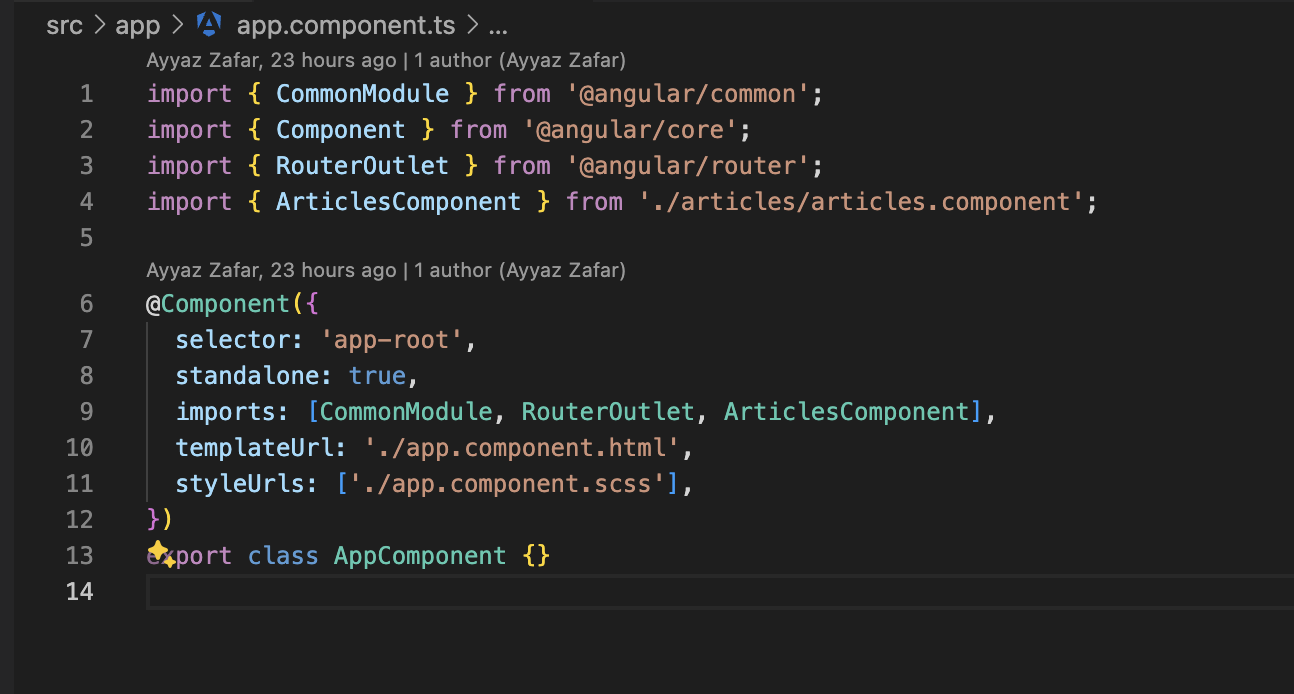The image size is (1294, 694).
Task: Click RouterOutlet in the imports array
Action: pyautogui.click(x=607, y=412)
